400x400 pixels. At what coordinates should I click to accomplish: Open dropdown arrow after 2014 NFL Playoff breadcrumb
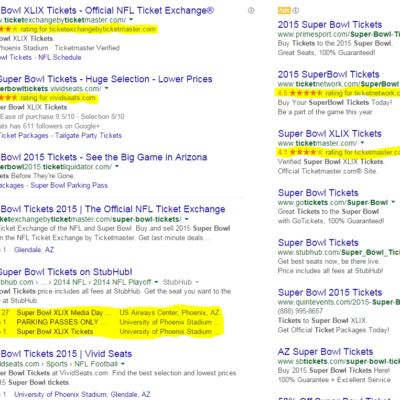tap(156, 282)
